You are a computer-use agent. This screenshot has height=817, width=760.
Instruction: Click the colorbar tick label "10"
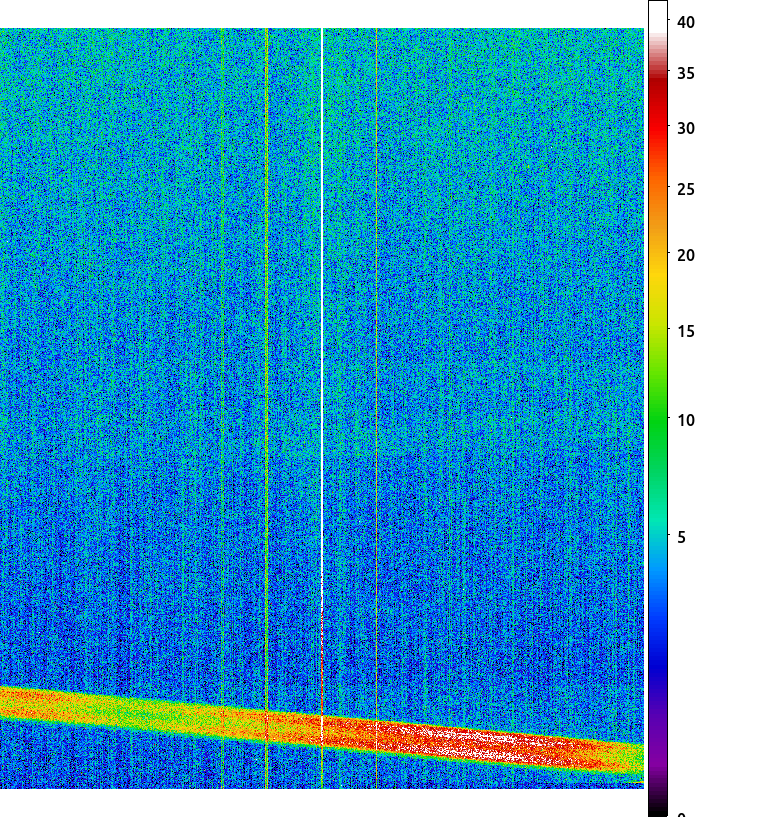click(686, 420)
